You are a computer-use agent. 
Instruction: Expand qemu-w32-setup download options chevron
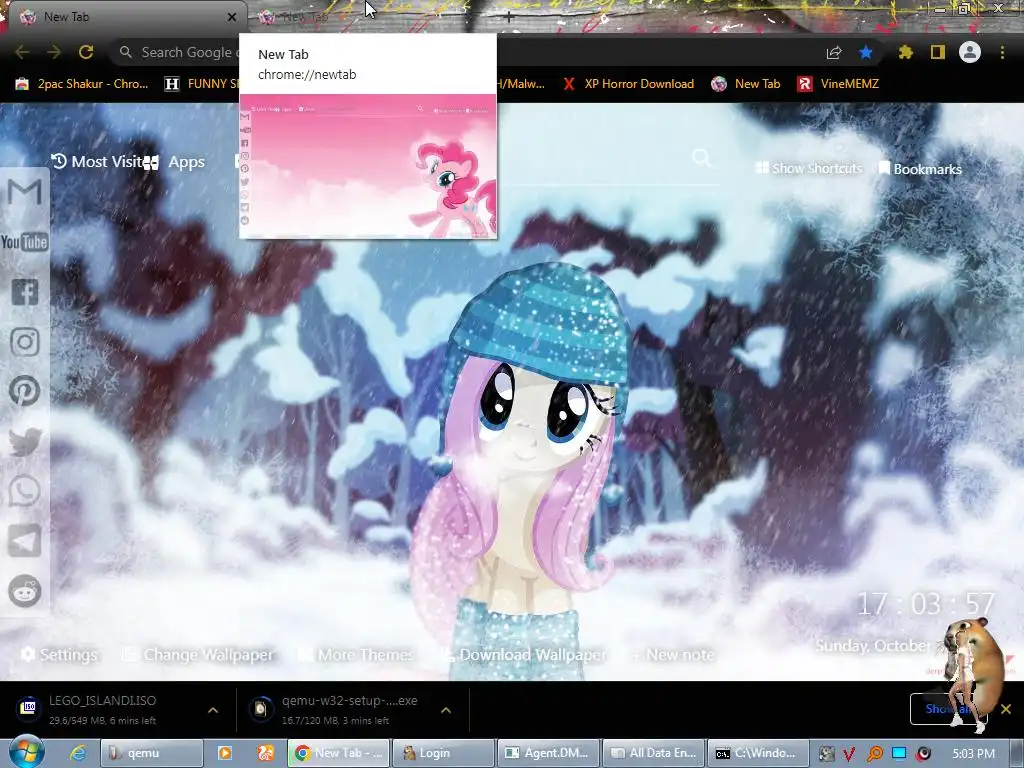tap(446, 710)
